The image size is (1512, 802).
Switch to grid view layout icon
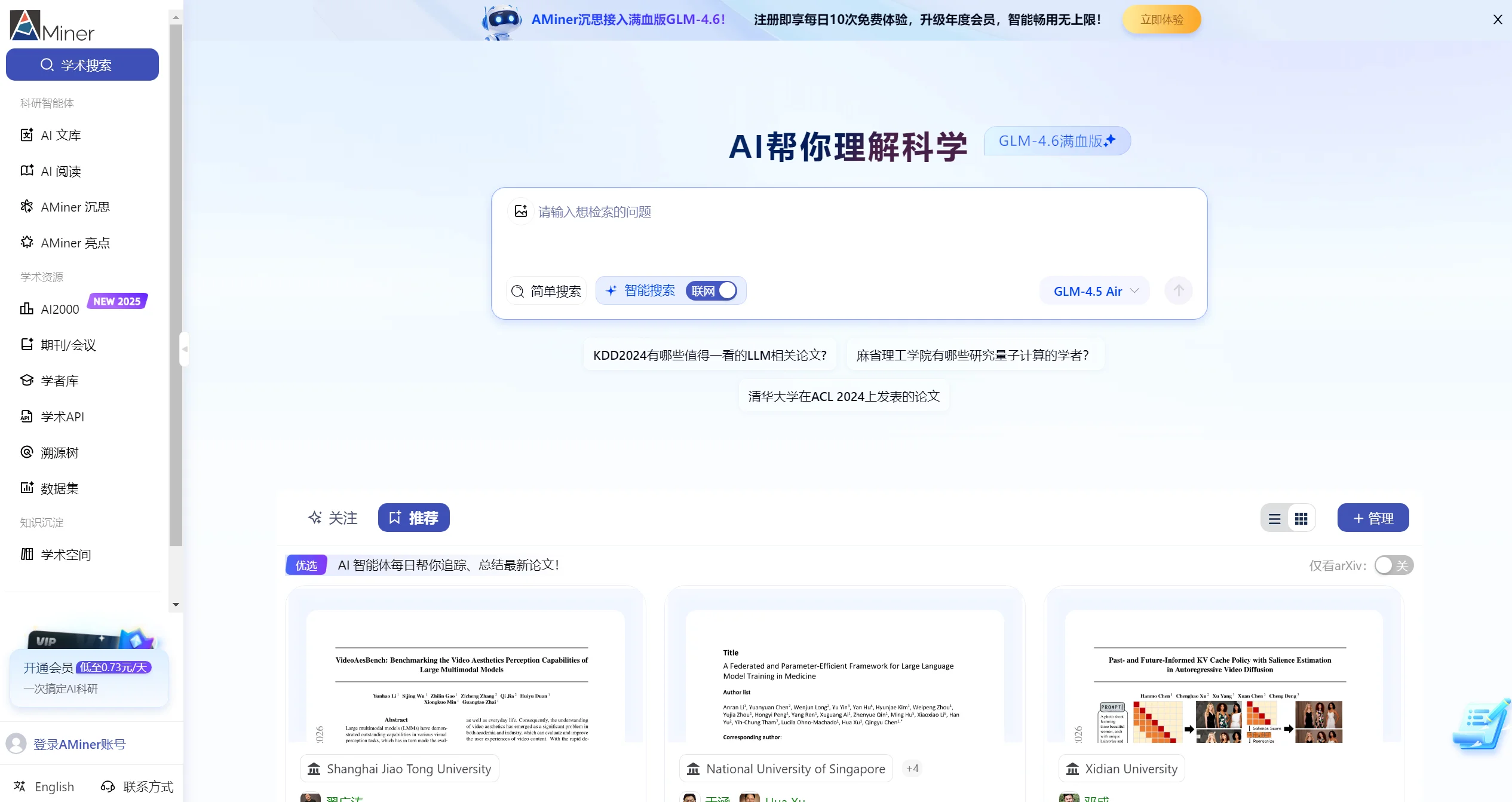(1301, 518)
